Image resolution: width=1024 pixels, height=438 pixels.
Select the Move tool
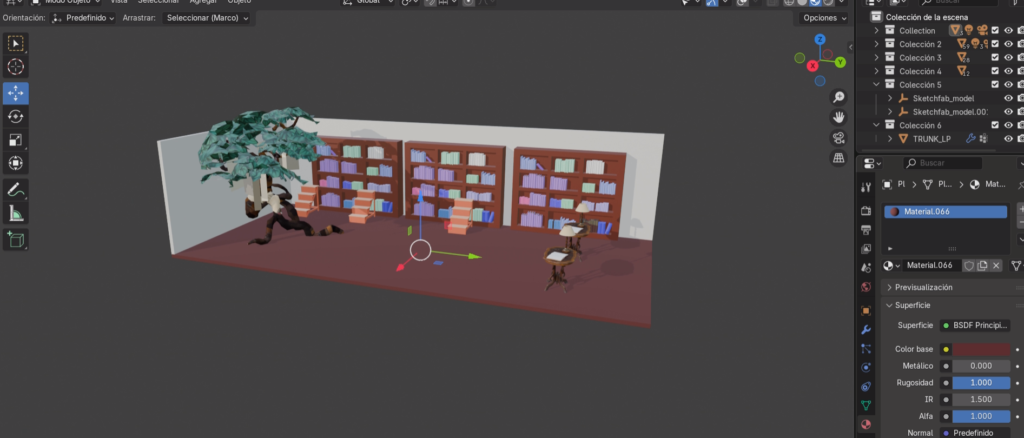point(16,93)
